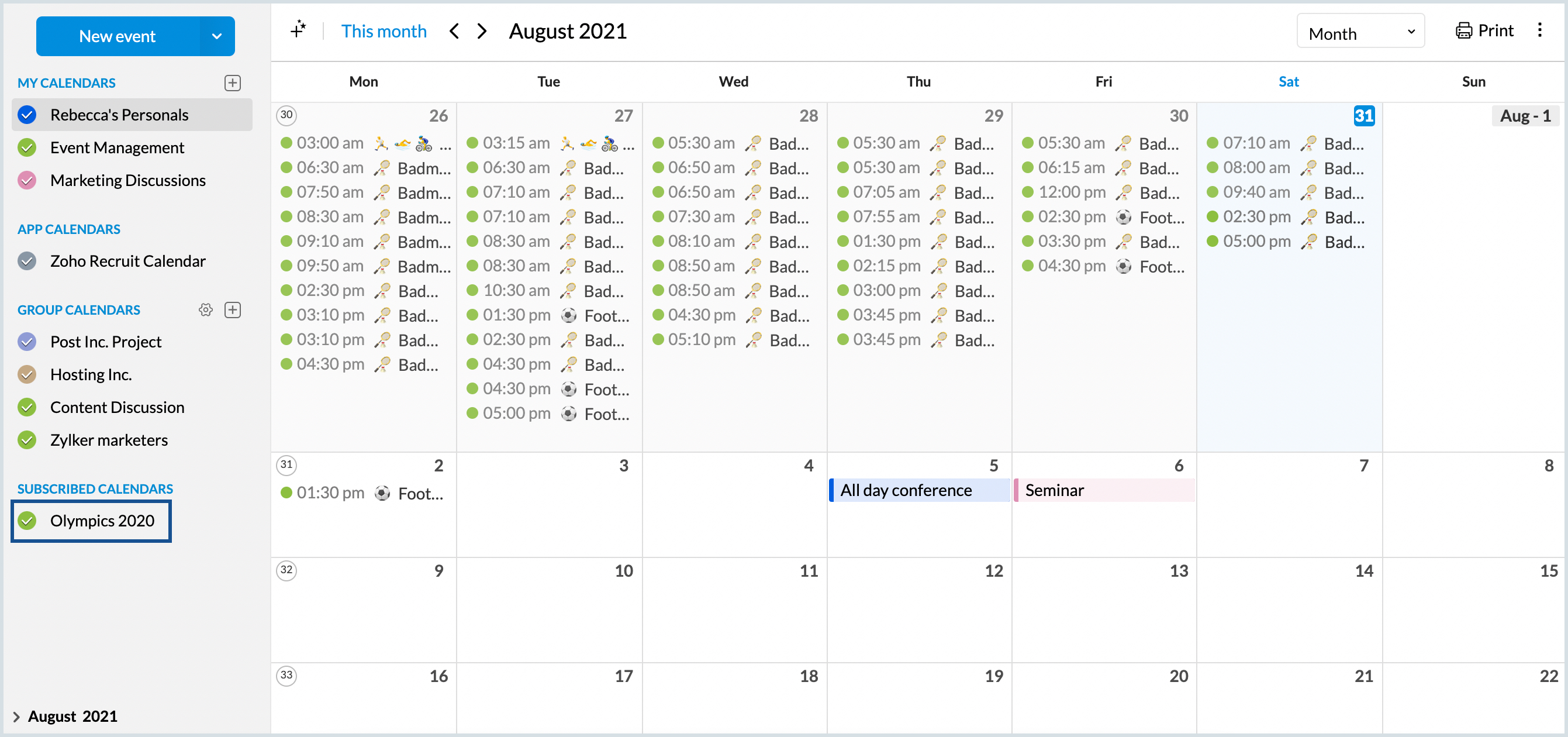Click week 30 number badge
The width and height of the screenshot is (1568, 737).
point(286,115)
